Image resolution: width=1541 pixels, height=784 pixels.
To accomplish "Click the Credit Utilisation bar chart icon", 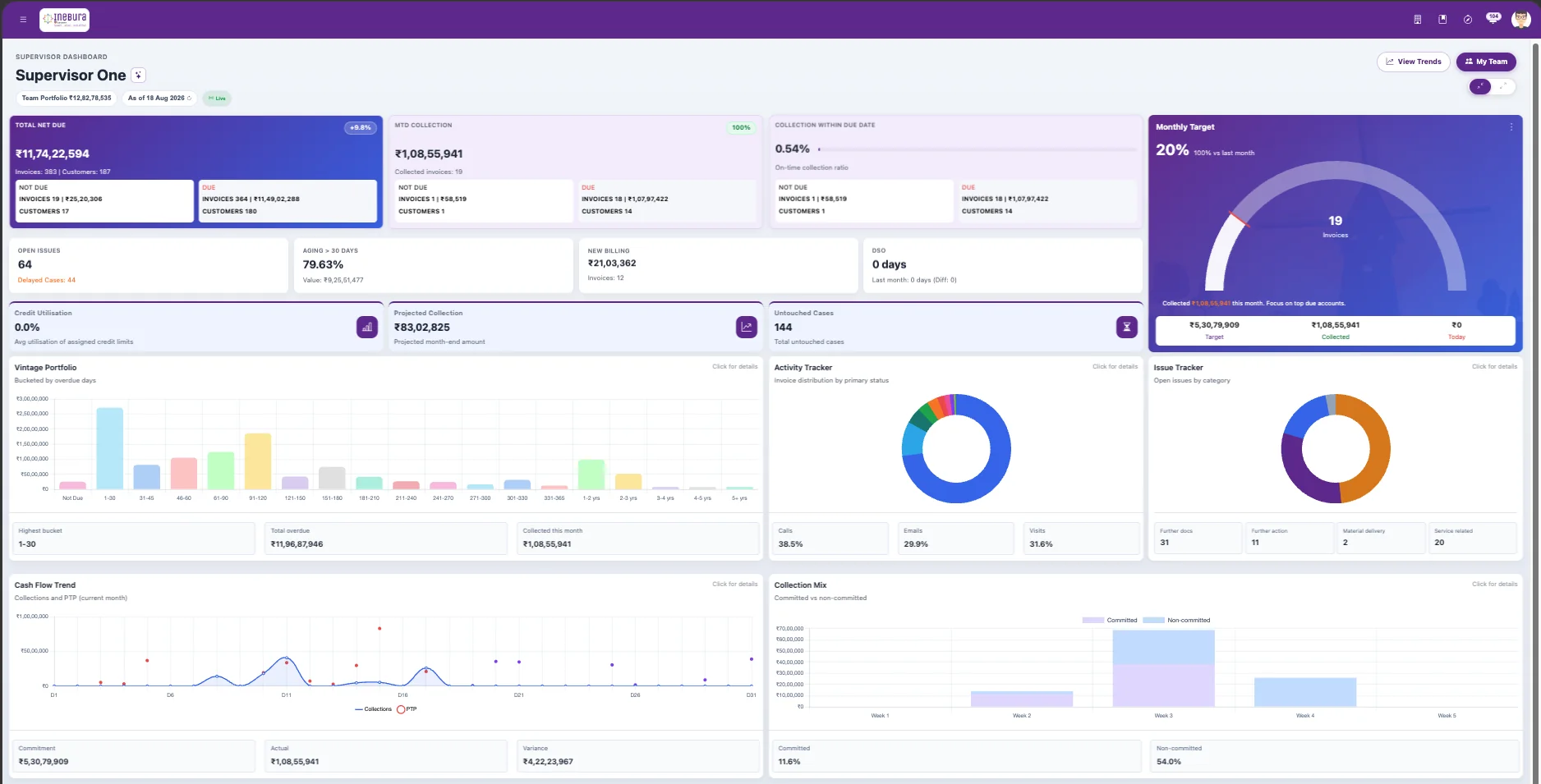I will 367,327.
